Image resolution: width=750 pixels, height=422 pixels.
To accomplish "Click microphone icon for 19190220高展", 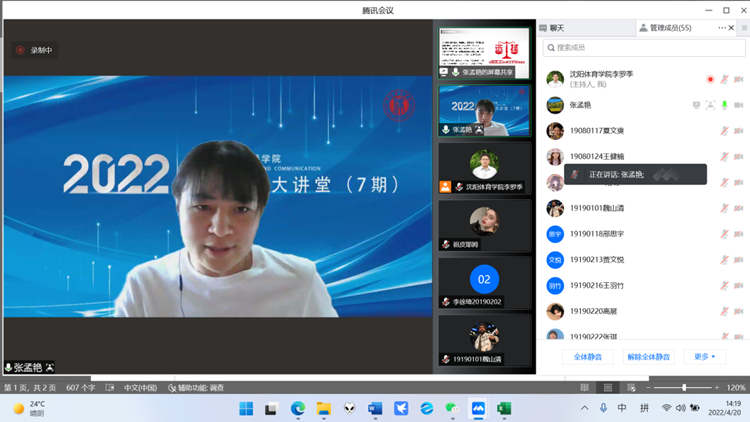I will (725, 311).
